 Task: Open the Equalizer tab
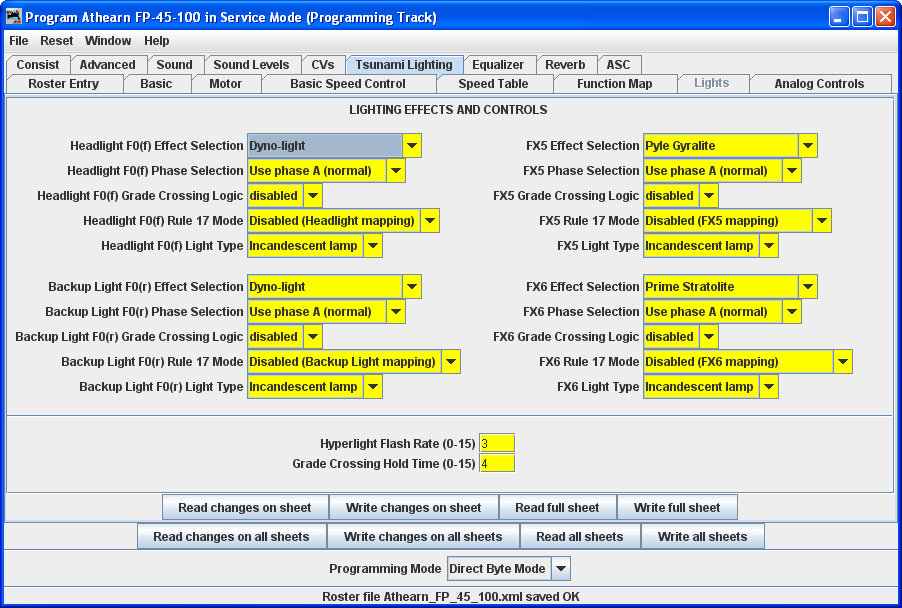pos(498,65)
